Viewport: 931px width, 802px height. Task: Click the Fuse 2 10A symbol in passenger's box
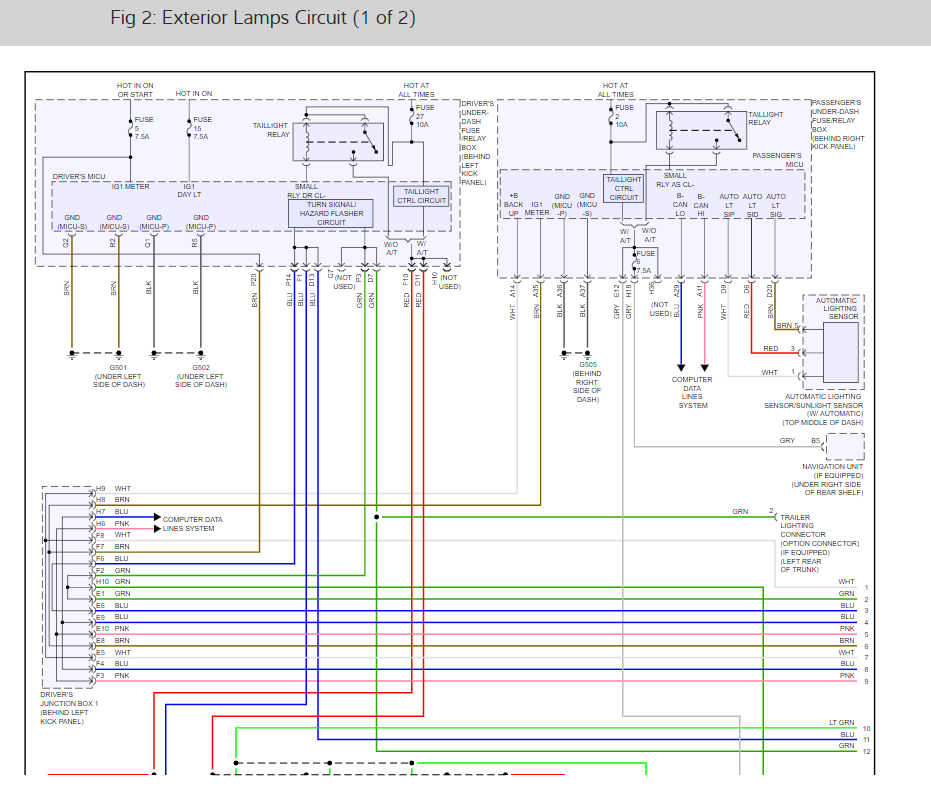pos(611,116)
